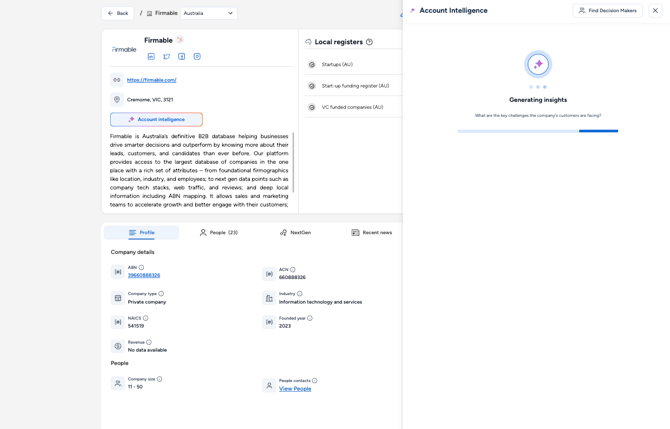Click the info icon next to Company type
Screen dimensions: 670x429
coord(161,294)
